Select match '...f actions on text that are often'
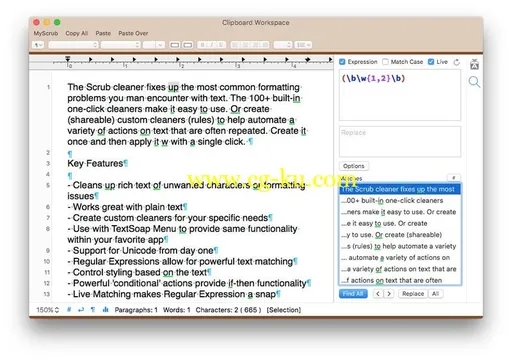The height and width of the screenshot is (360, 512). 400,280
